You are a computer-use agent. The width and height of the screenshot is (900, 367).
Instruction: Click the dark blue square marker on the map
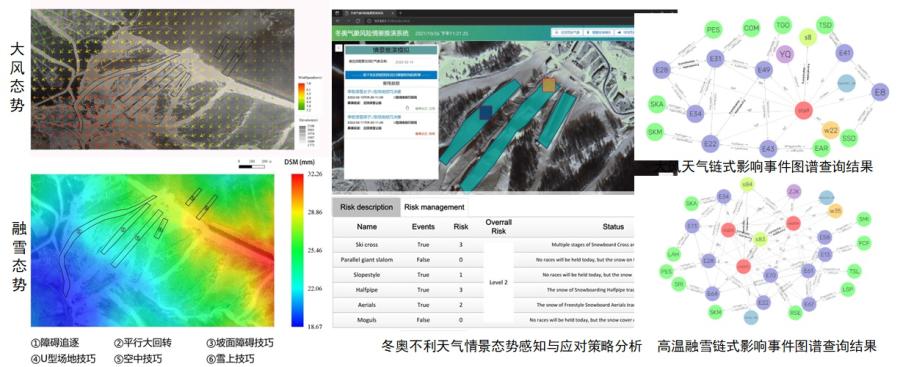click(486, 113)
